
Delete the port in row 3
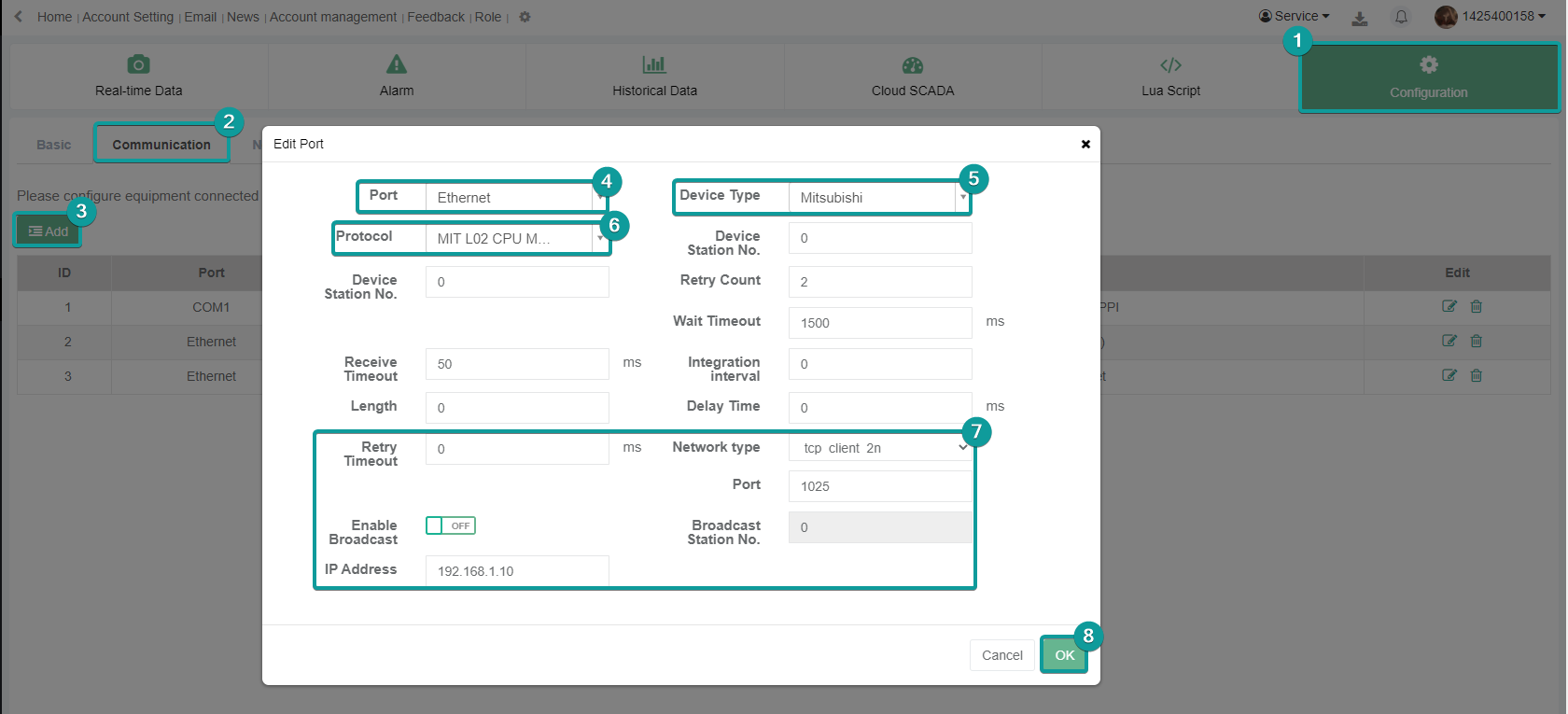point(1477,375)
